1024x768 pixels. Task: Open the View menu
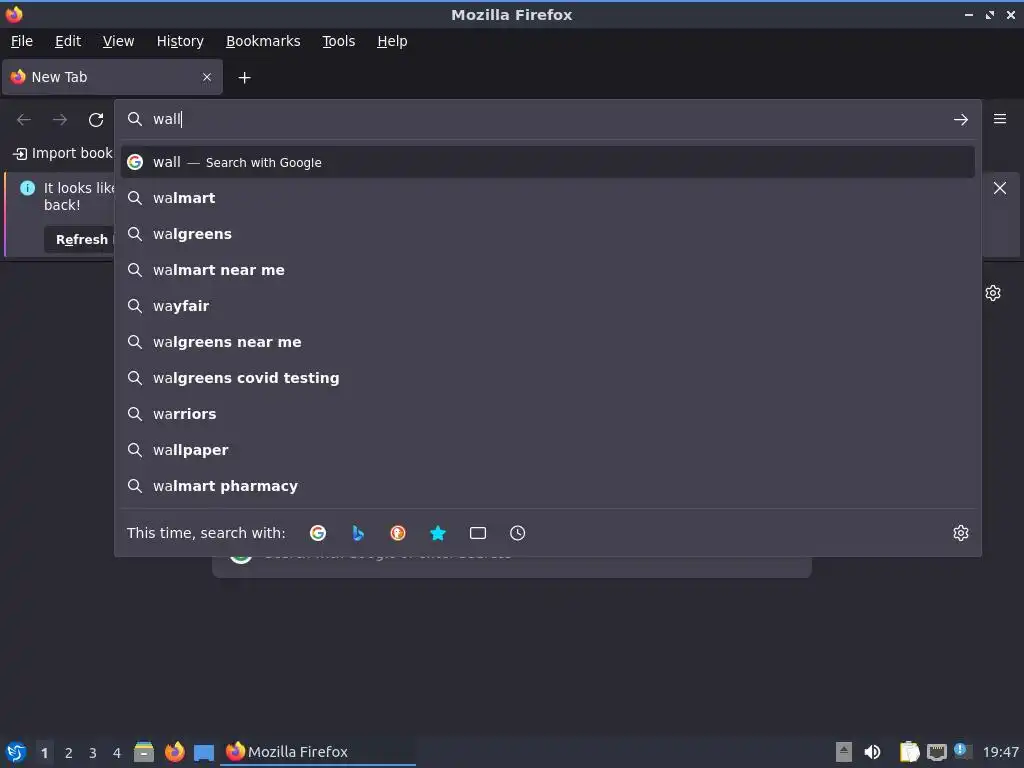(x=118, y=41)
